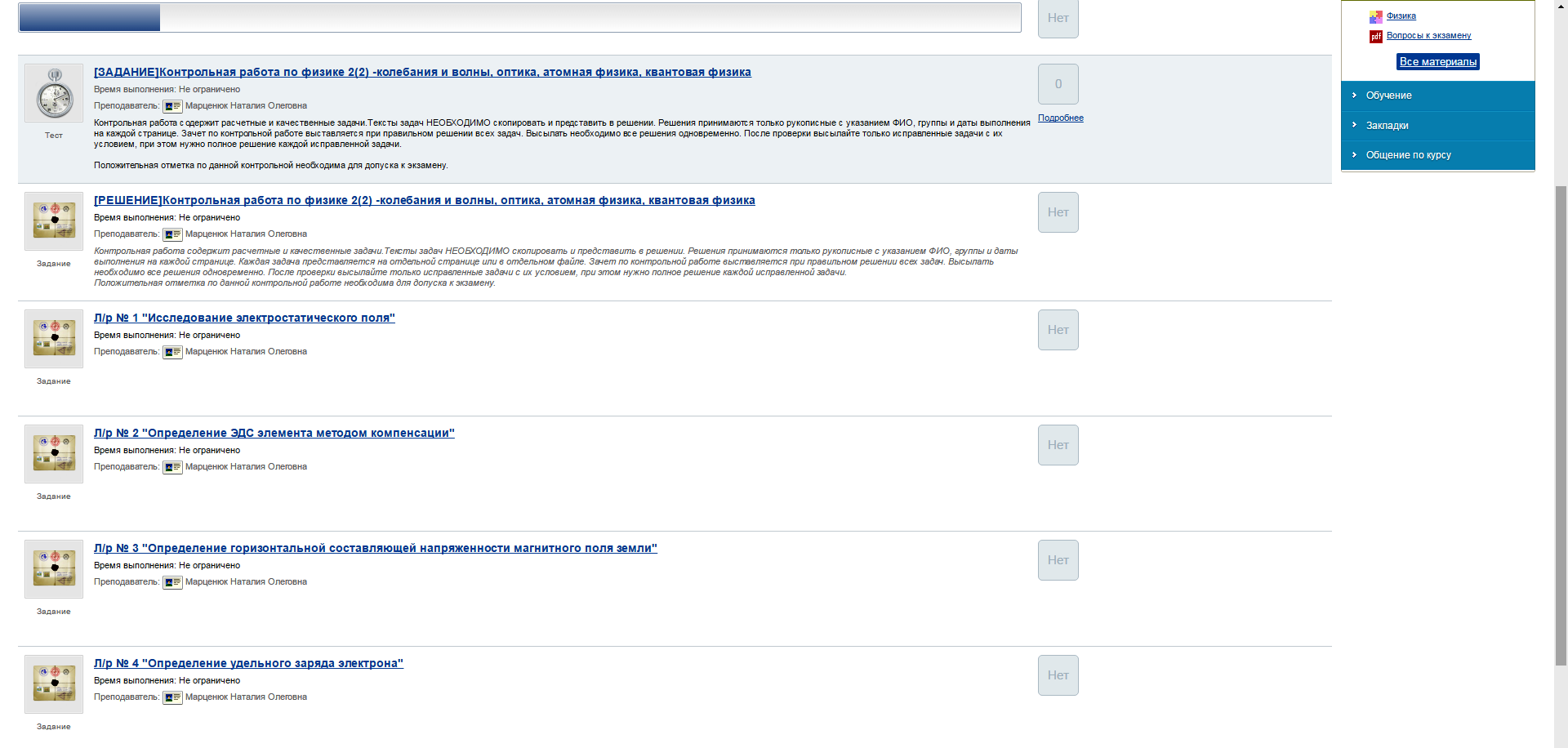Click the teacher card icon under ЗАДАНИЕ

(x=172, y=106)
